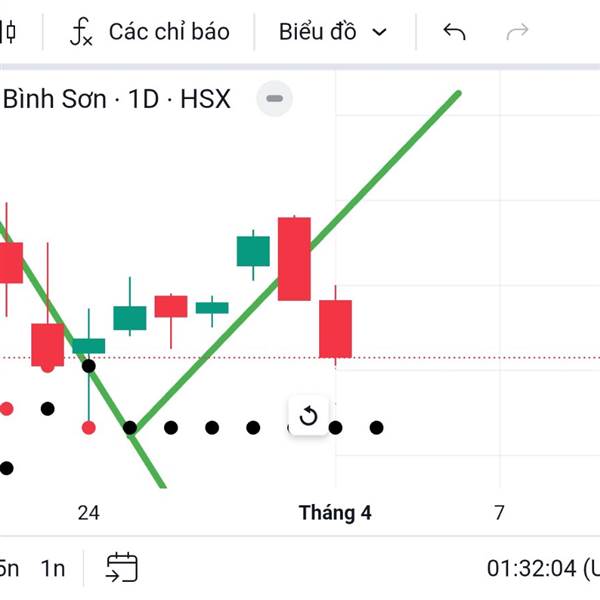Select the 5n time range
Viewport: 600px width, 600px height.
pyautogui.click(x=8, y=568)
